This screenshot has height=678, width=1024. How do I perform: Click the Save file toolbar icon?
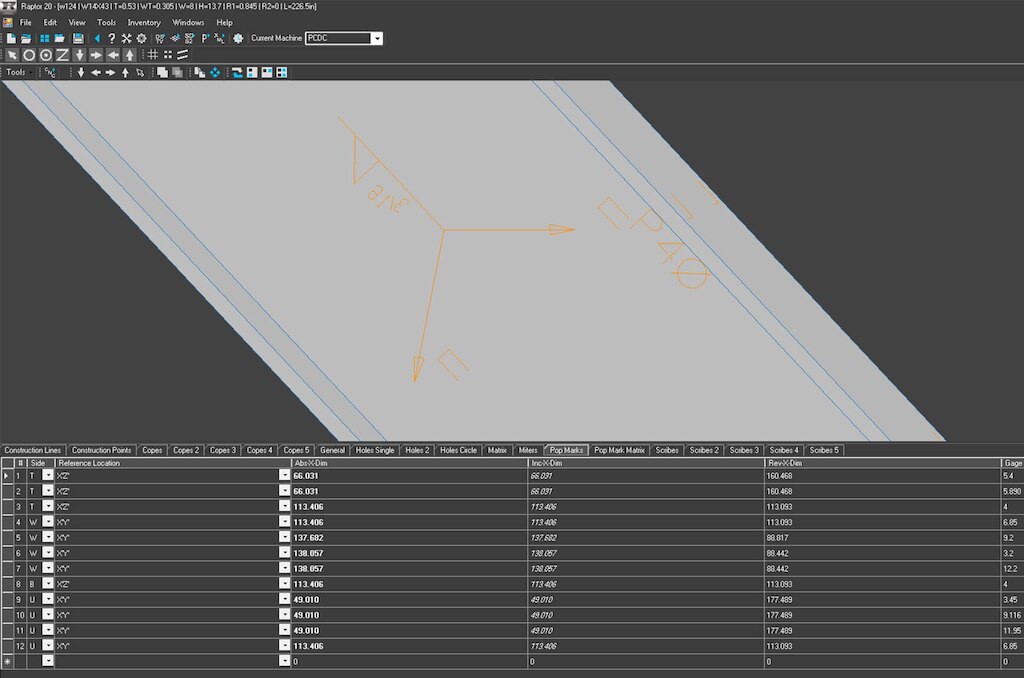(x=77, y=38)
